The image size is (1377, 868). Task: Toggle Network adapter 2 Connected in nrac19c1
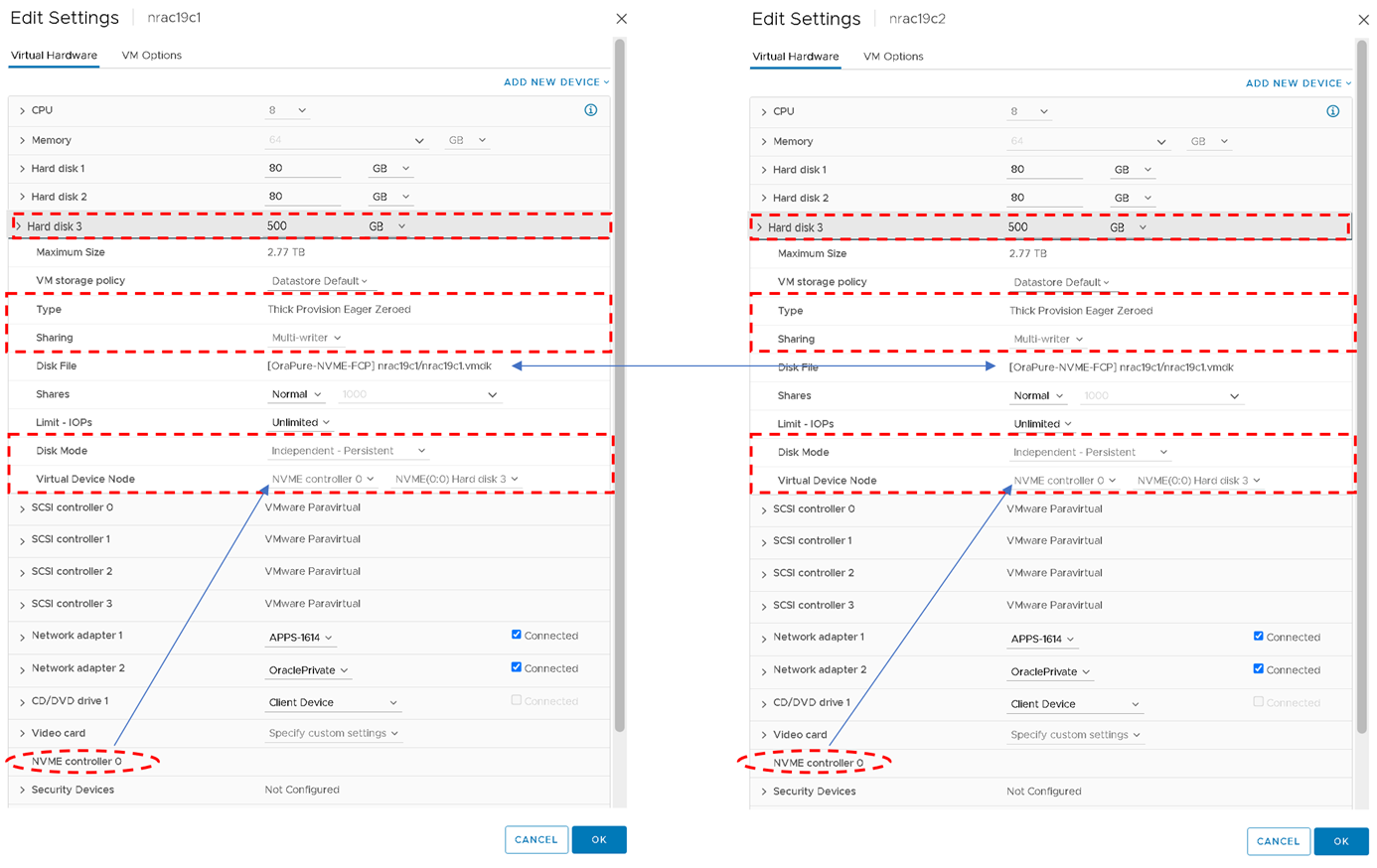pyautogui.click(x=516, y=667)
